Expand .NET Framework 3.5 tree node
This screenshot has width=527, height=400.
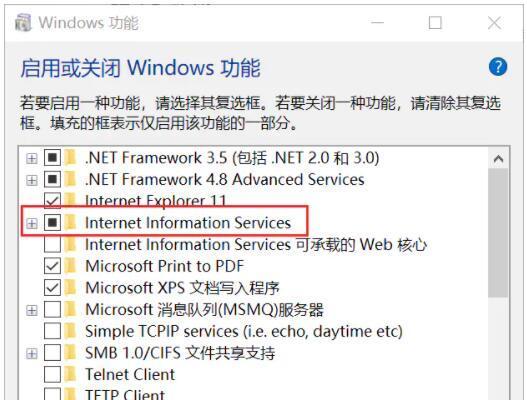point(32,158)
